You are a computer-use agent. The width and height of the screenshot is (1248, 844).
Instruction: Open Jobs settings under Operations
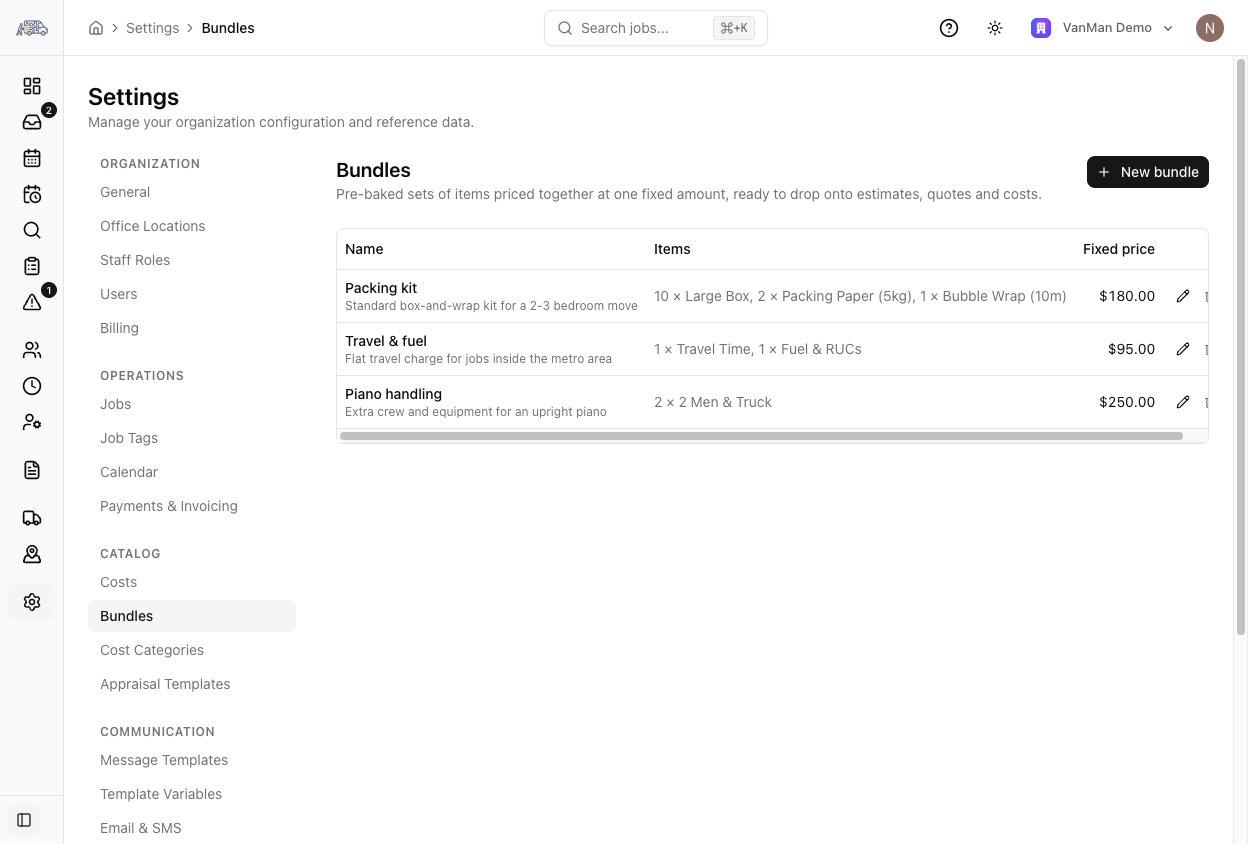pyautogui.click(x=116, y=404)
